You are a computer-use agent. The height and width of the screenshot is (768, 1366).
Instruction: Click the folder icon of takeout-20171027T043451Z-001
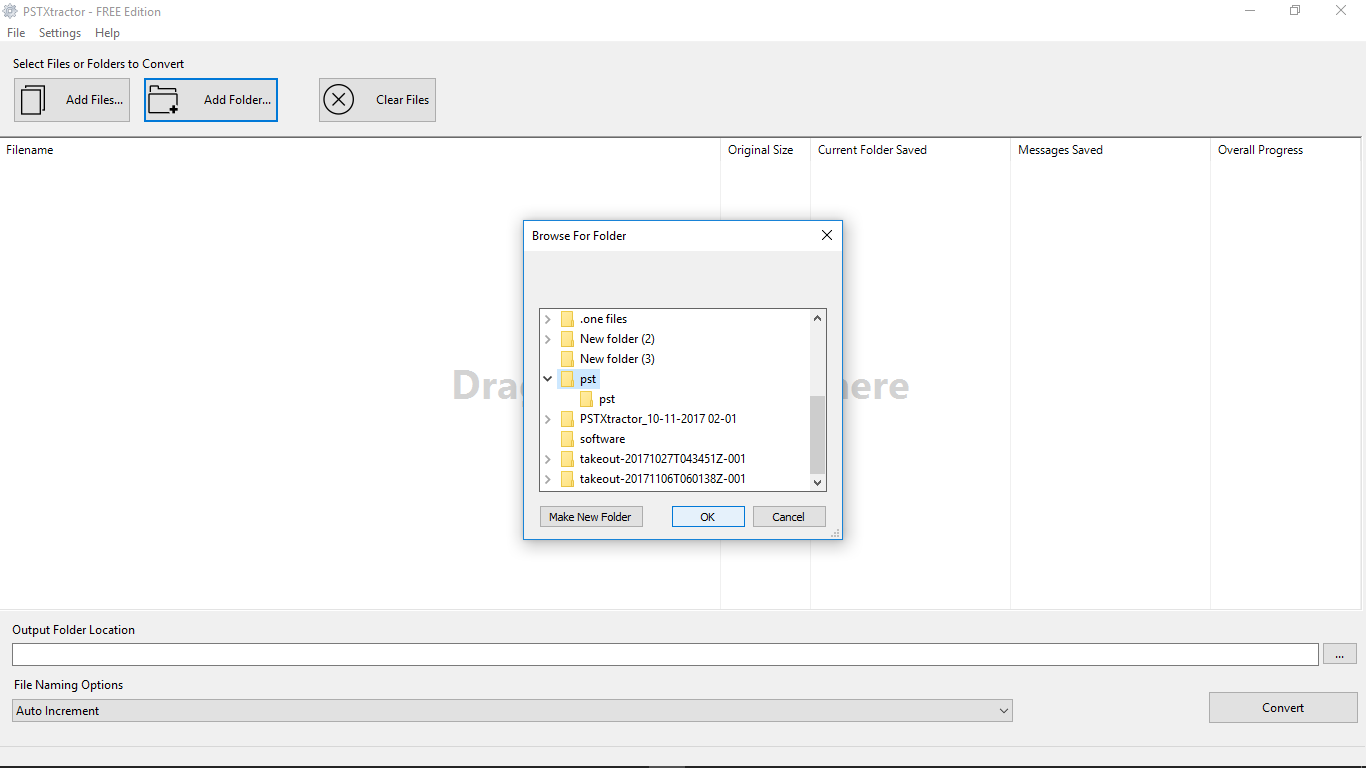[x=567, y=459]
